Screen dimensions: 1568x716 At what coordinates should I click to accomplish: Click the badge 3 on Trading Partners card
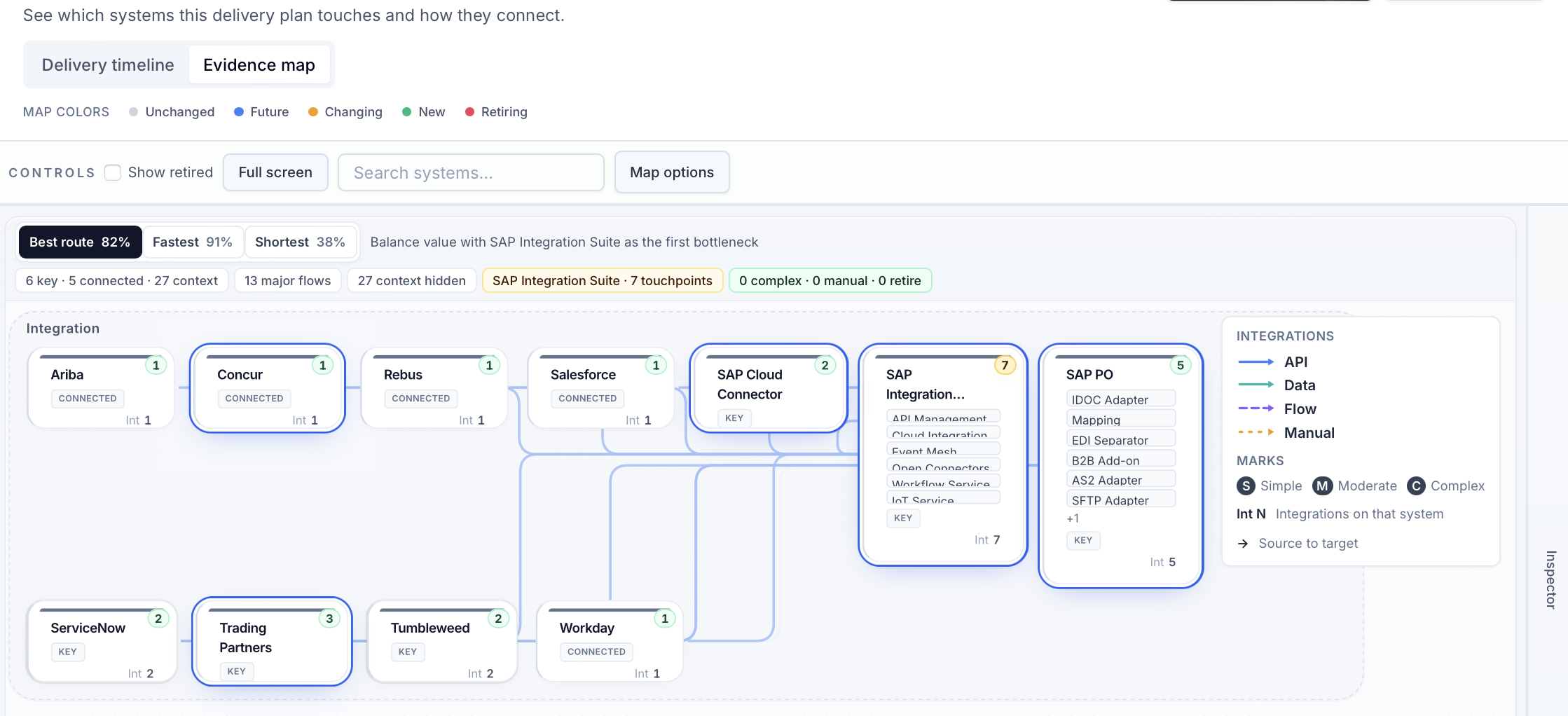tap(329, 619)
